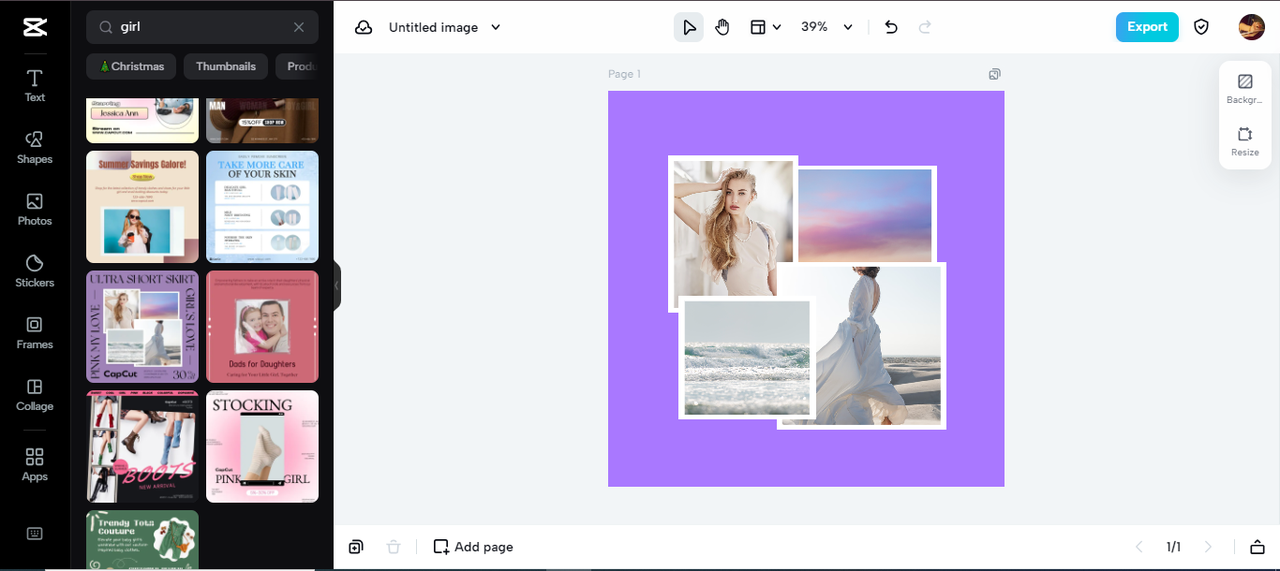Select the Stocking Pink Girl template

(262, 447)
